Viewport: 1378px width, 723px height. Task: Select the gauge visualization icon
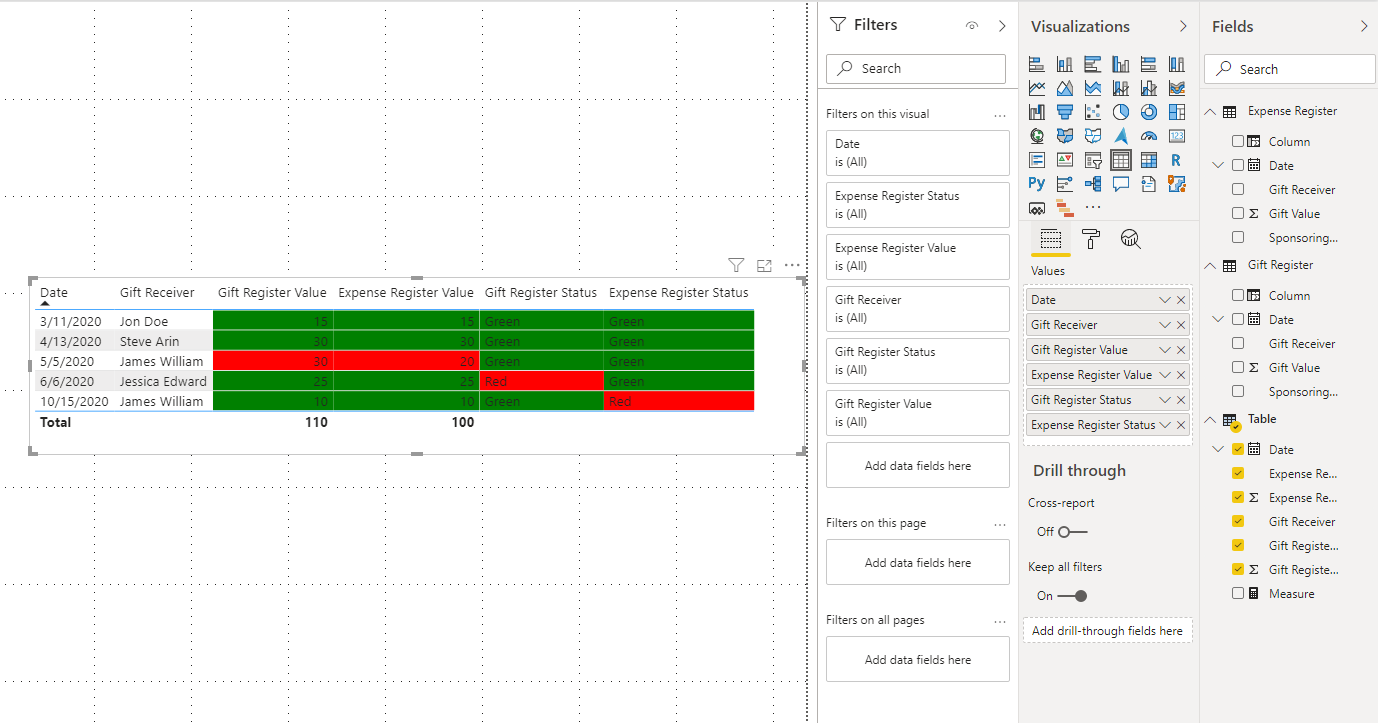[1148, 136]
